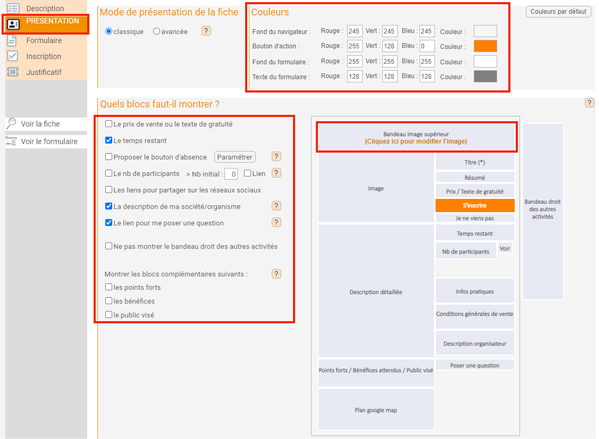
Task: Open help for the absence button option
Action: tap(276, 156)
